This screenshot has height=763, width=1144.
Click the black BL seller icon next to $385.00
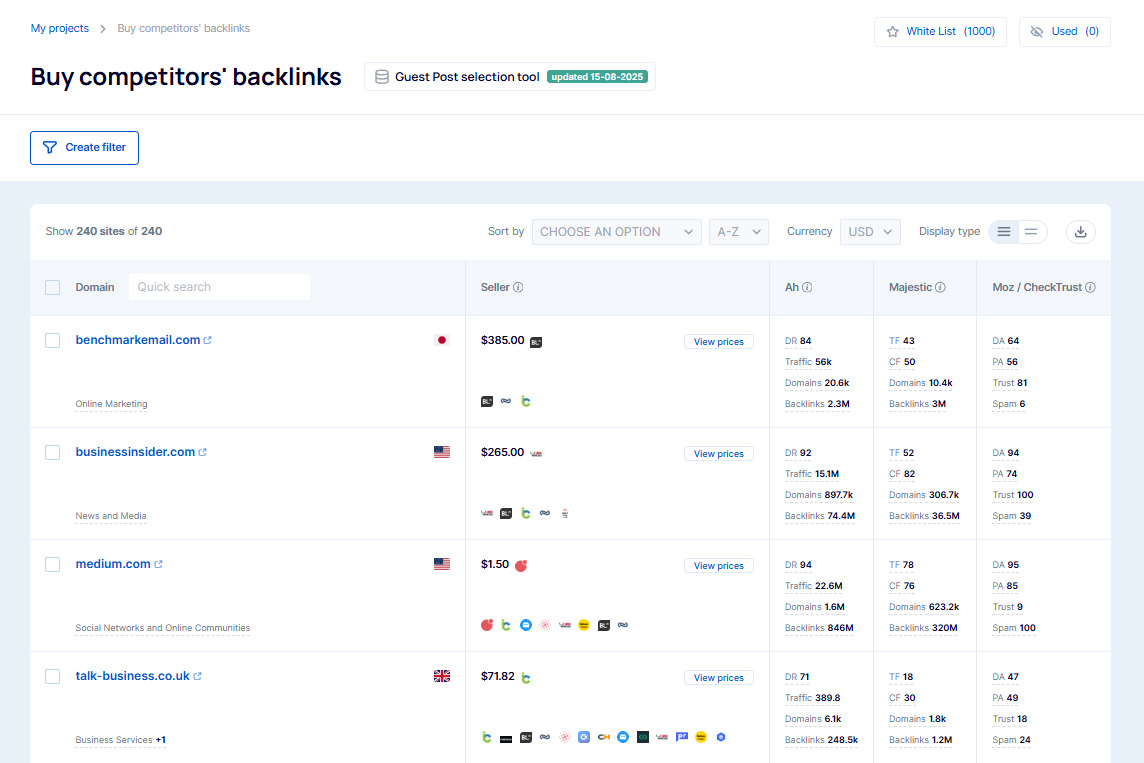coord(536,342)
